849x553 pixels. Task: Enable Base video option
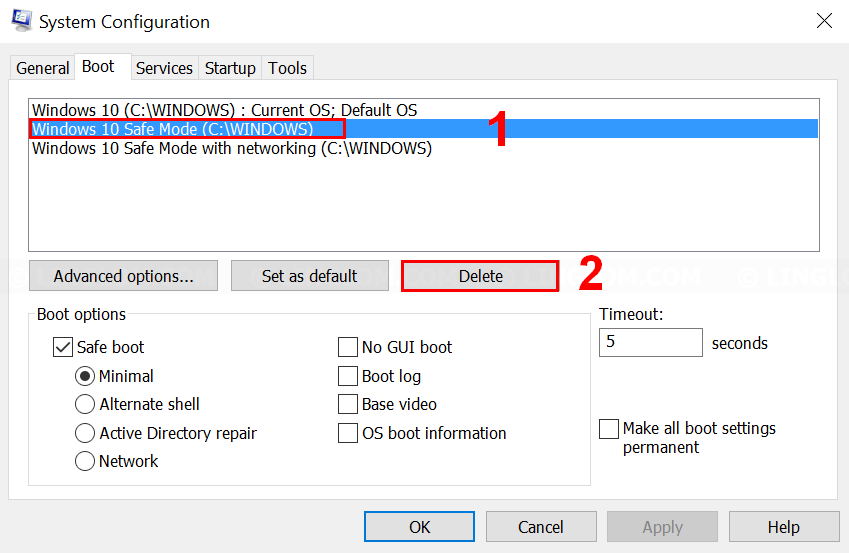point(348,404)
